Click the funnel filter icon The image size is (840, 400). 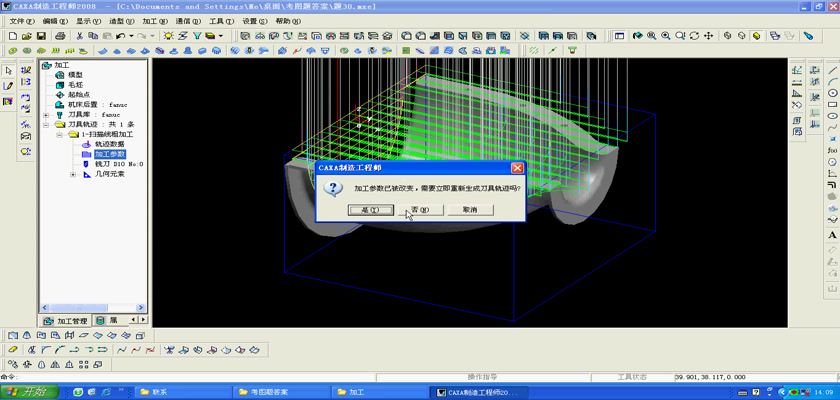(x=197, y=36)
